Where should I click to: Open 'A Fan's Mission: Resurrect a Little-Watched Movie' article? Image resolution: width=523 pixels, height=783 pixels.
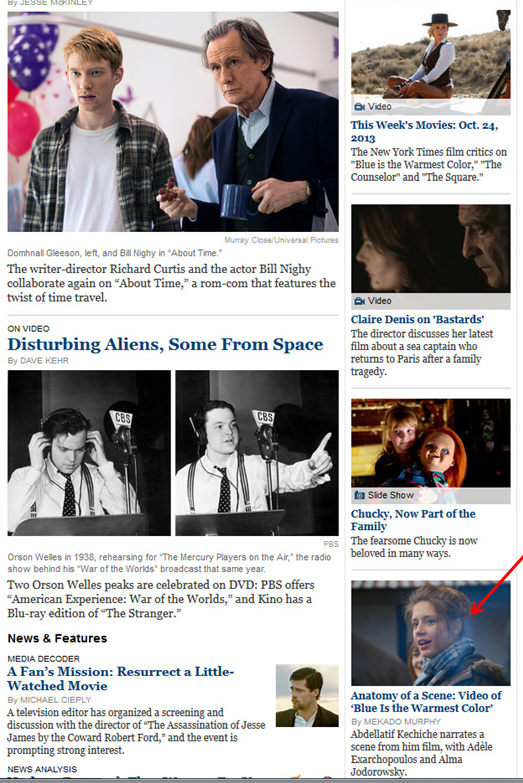coord(120,679)
